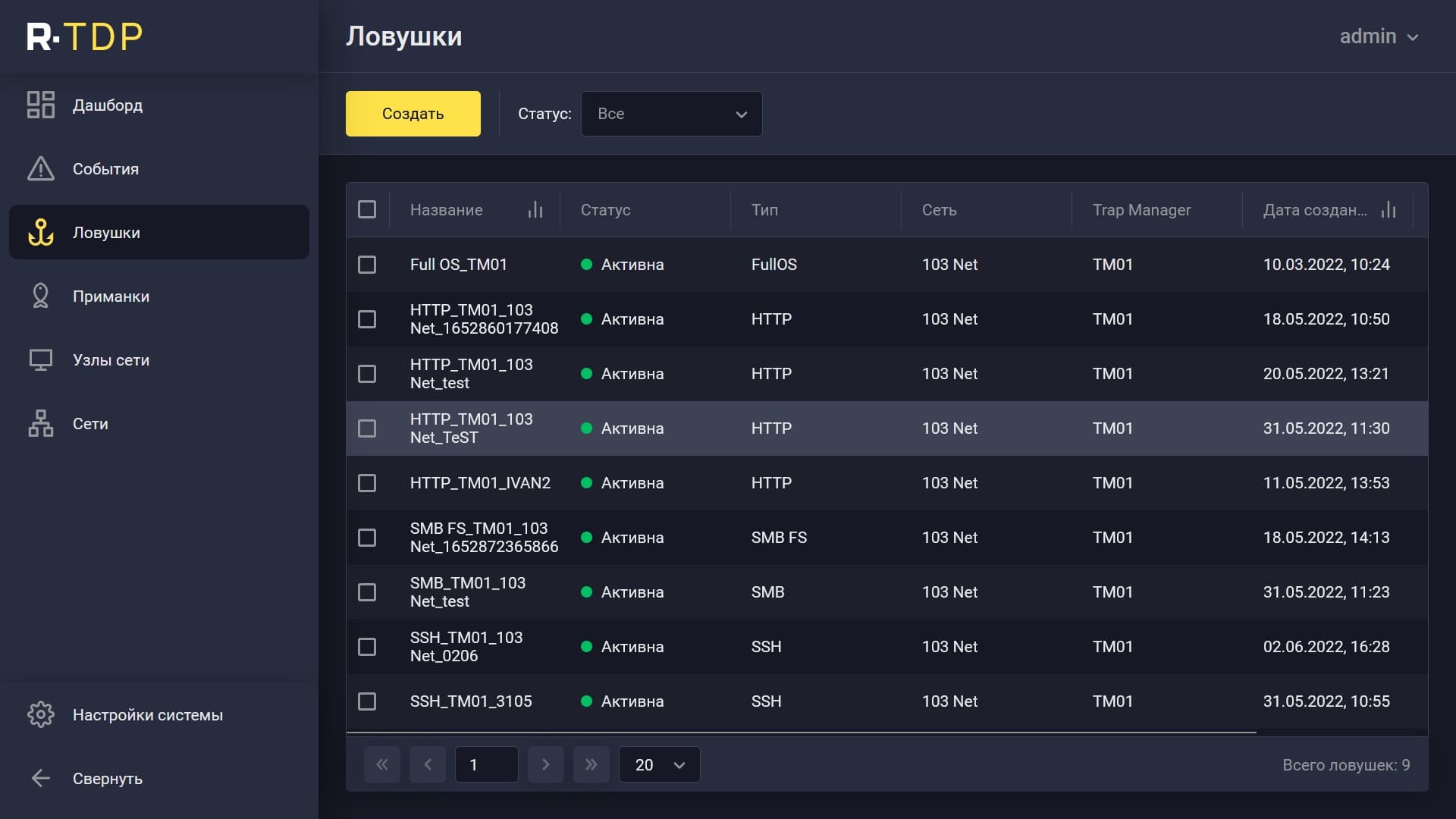Click Всего ловушек: 9 counter
The height and width of the screenshot is (819, 1456).
(1346, 765)
